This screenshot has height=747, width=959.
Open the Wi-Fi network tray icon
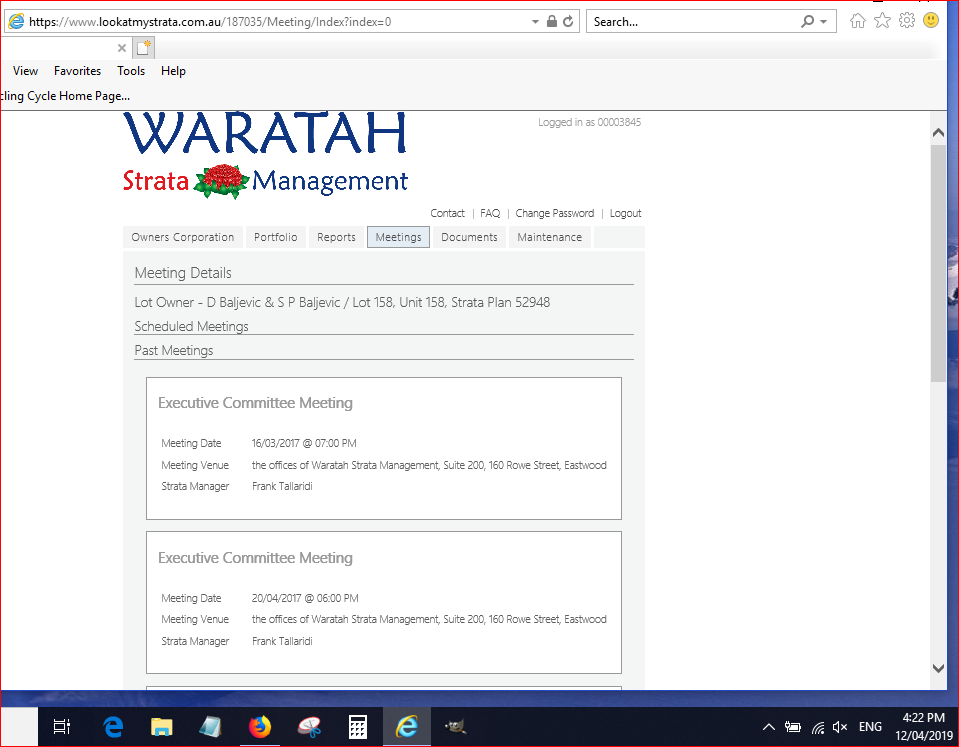(x=818, y=727)
